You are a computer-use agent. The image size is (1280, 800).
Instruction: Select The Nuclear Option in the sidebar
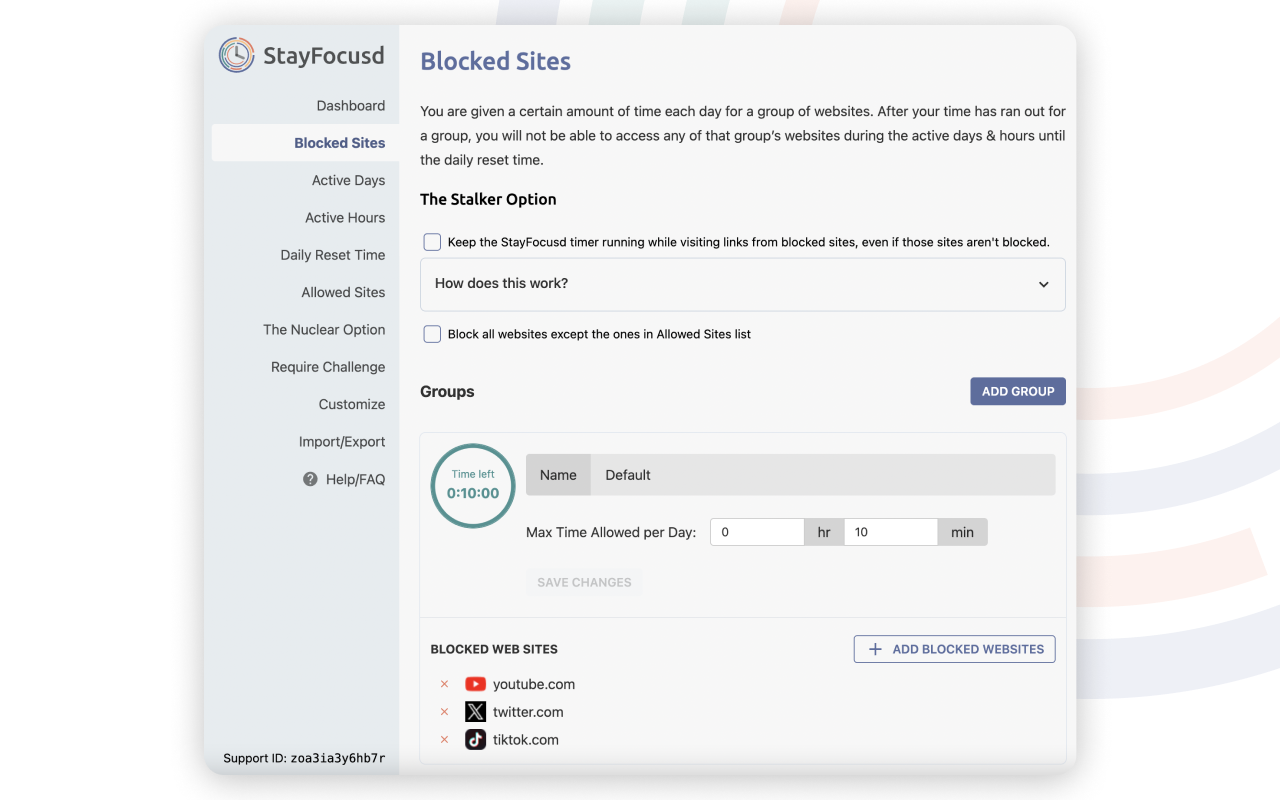click(324, 329)
